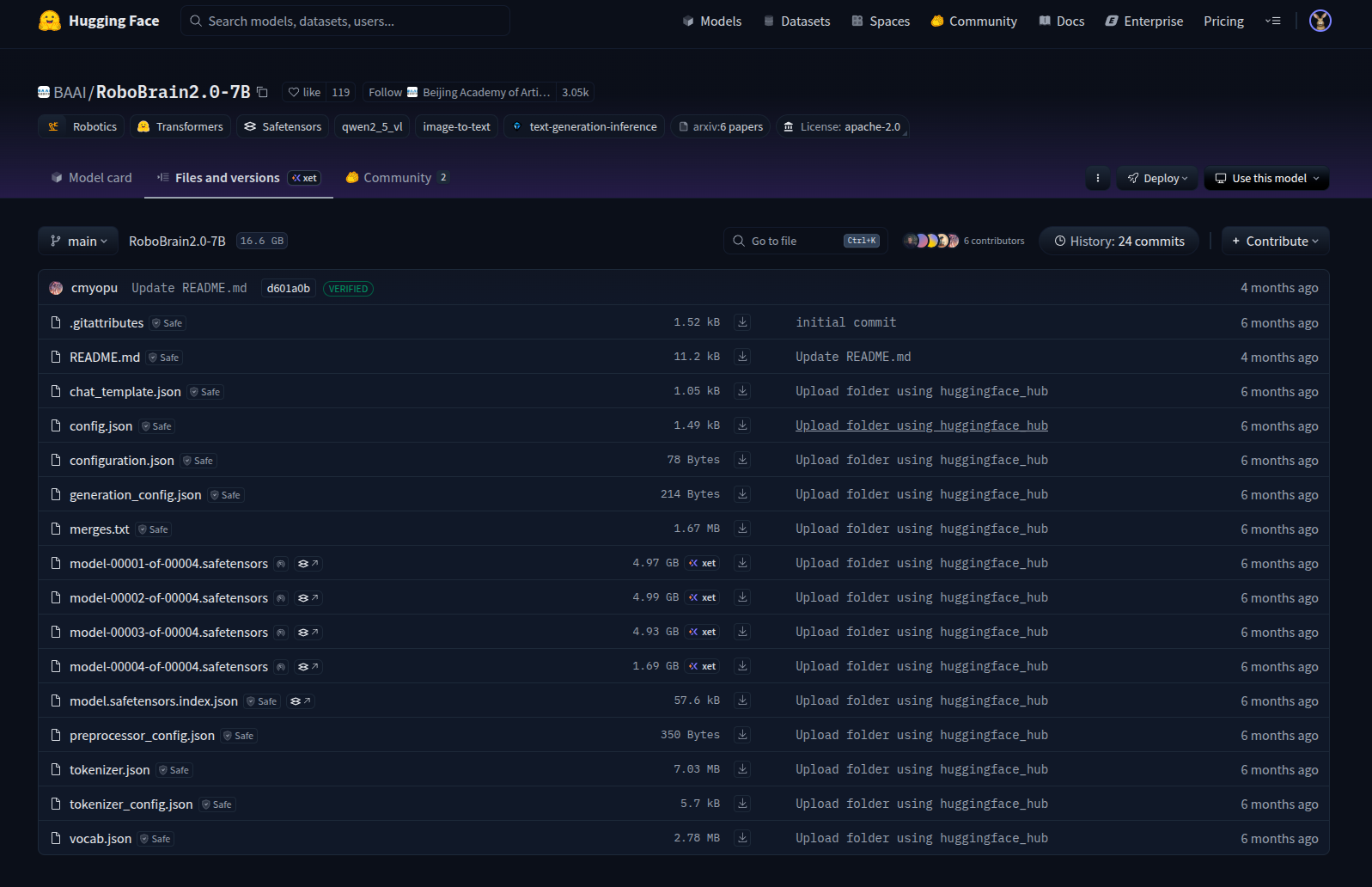
Task: Open the xet badge on model-00001 row
Action: tap(702, 563)
